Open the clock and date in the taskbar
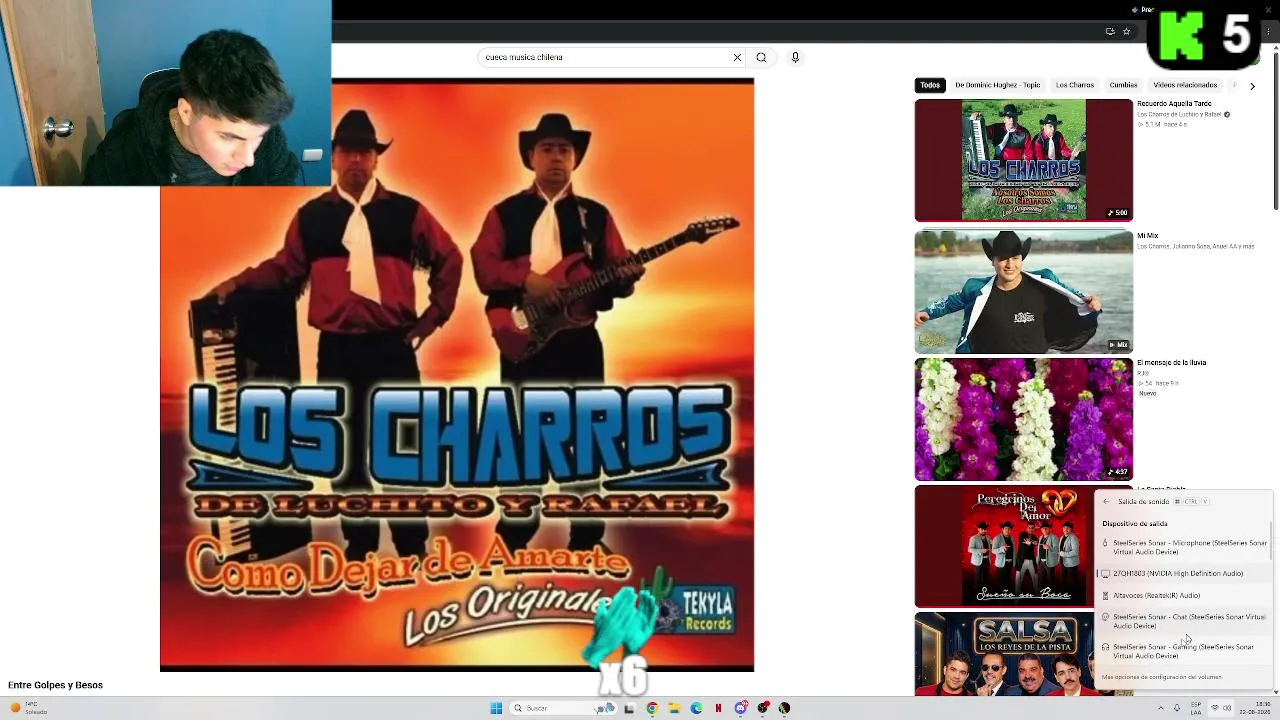Image resolution: width=1280 pixels, height=720 pixels. (1255, 708)
